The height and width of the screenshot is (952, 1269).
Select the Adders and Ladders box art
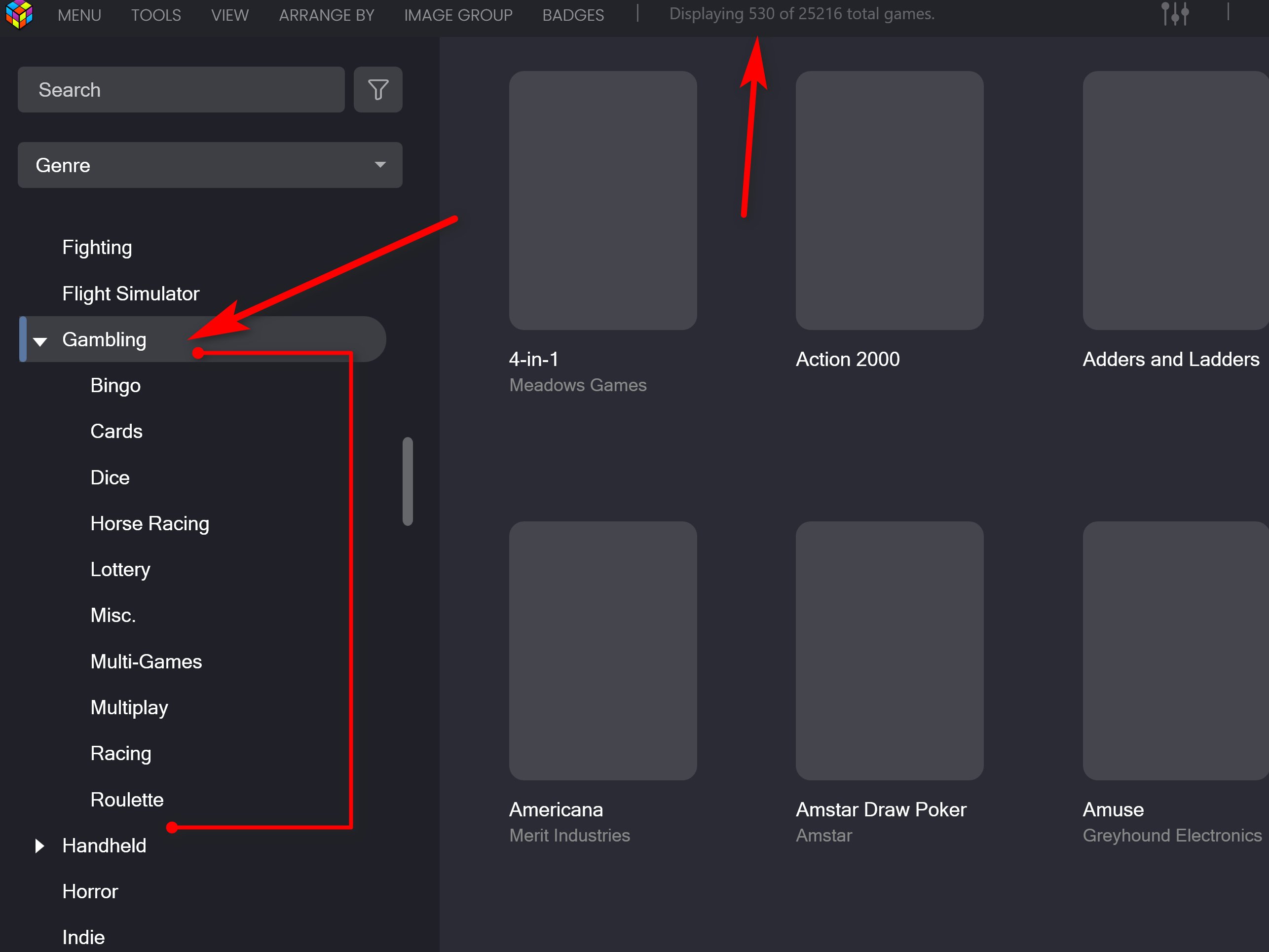pyautogui.click(x=1175, y=200)
